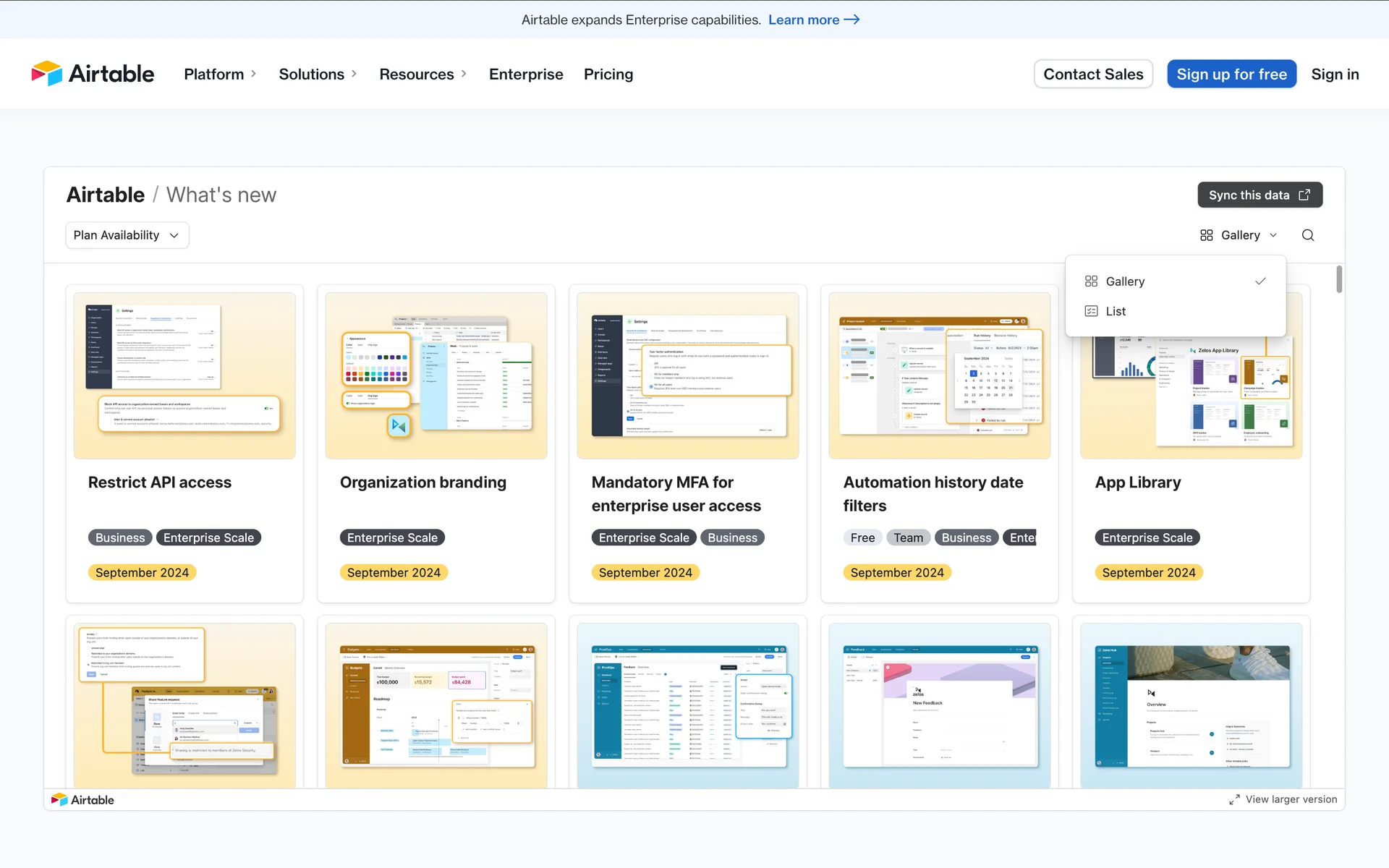Screen dimensions: 1389x868
Task: Click the Contact Sales button
Action: pos(1092,74)
